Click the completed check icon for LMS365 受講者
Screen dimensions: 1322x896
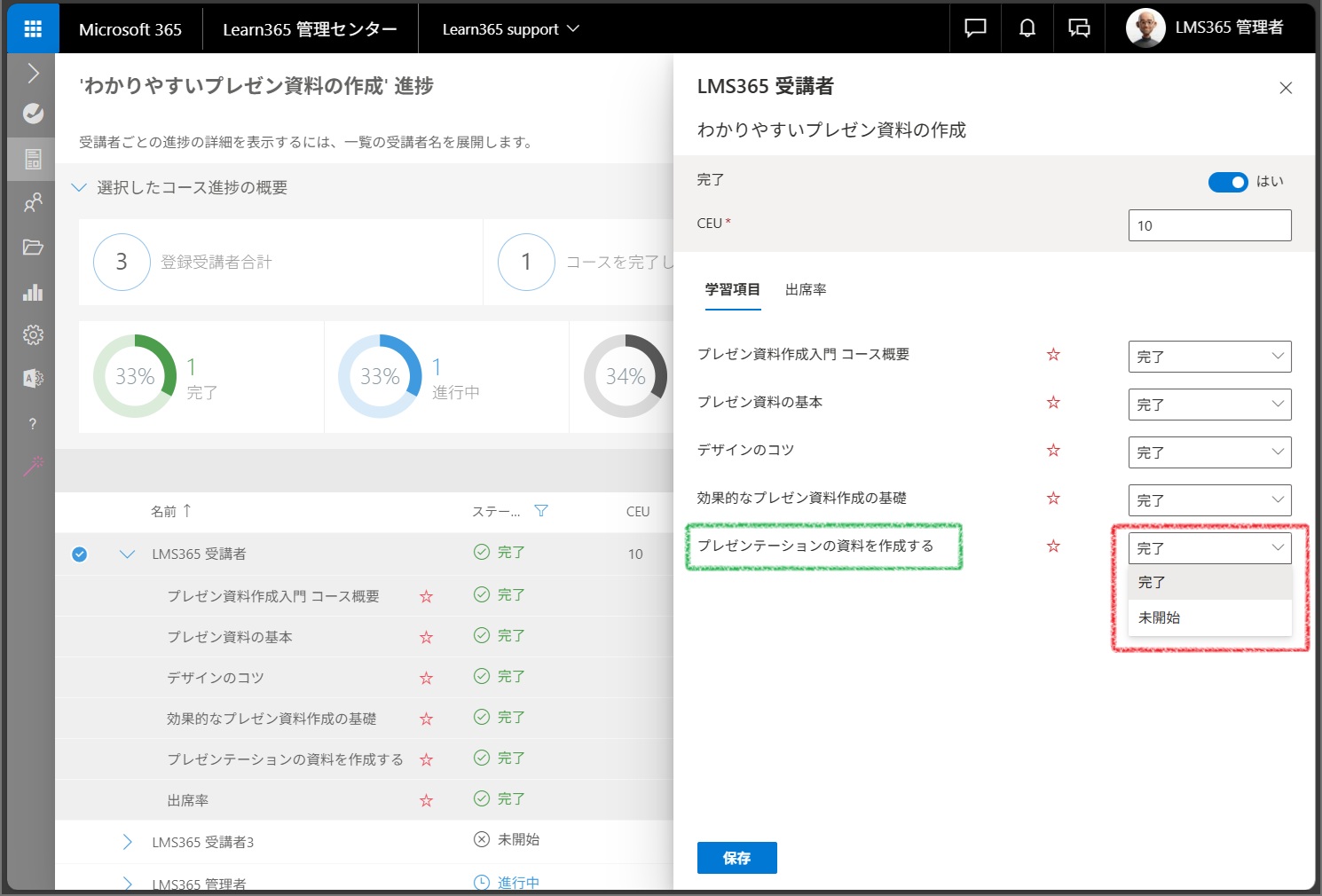(x=482, y=553)
